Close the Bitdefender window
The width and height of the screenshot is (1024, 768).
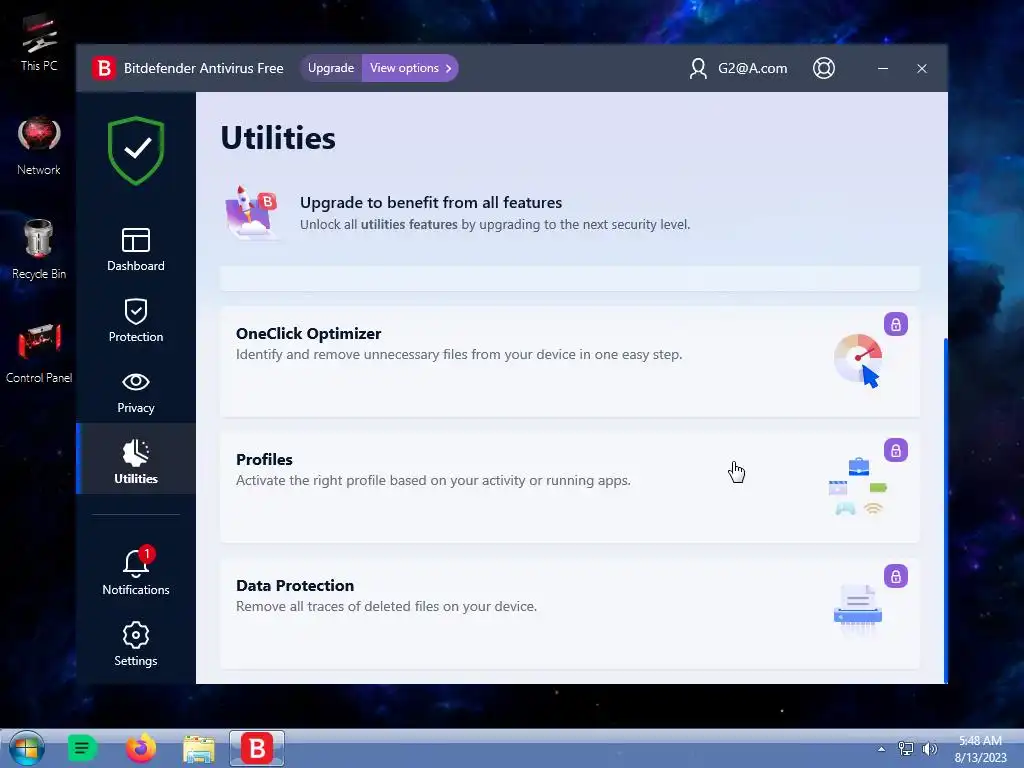pyautogui.click(x=921, y=69)
